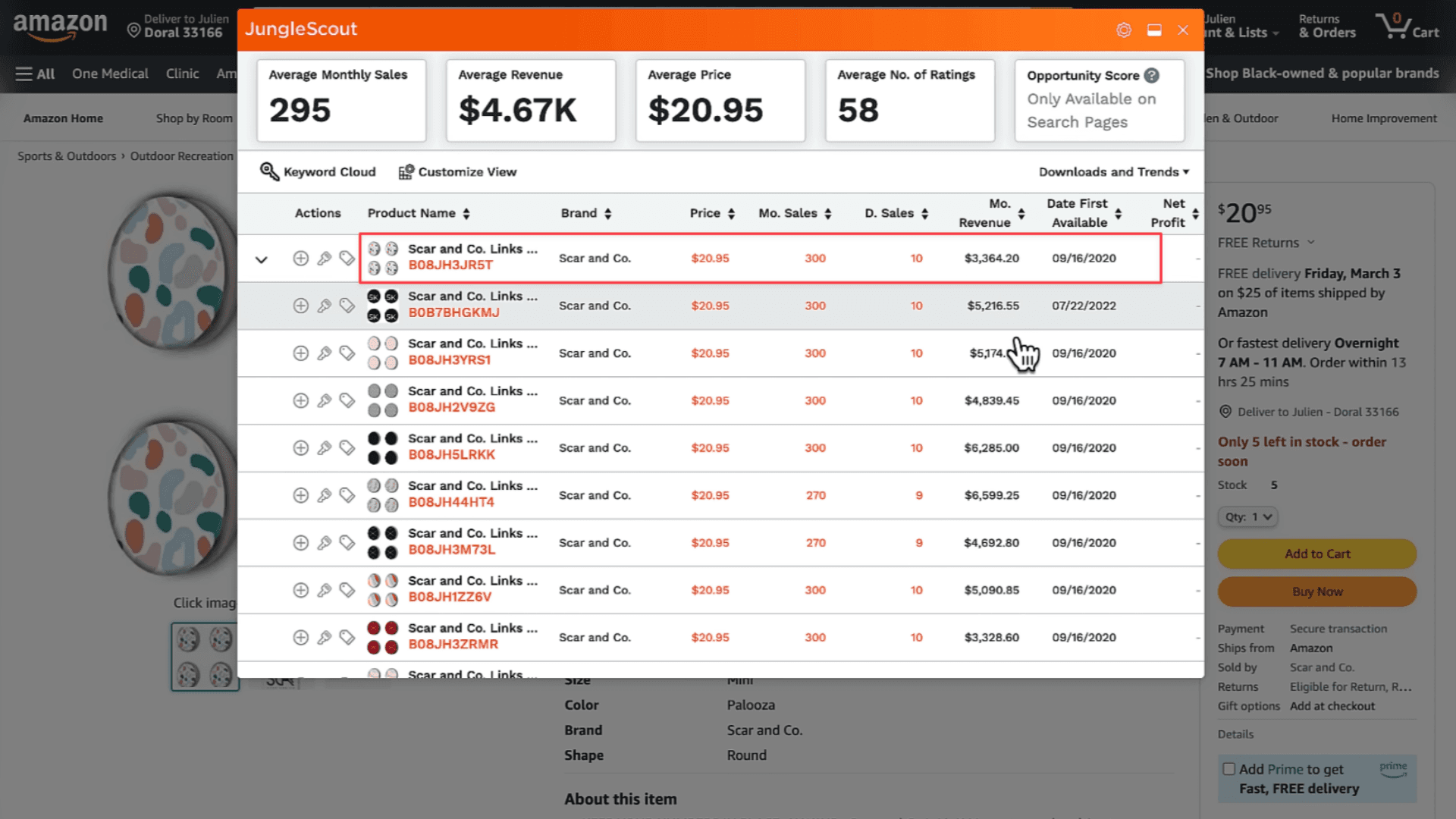
Task: Open the Amazon Cart icon
Action: pos(1408,26)
